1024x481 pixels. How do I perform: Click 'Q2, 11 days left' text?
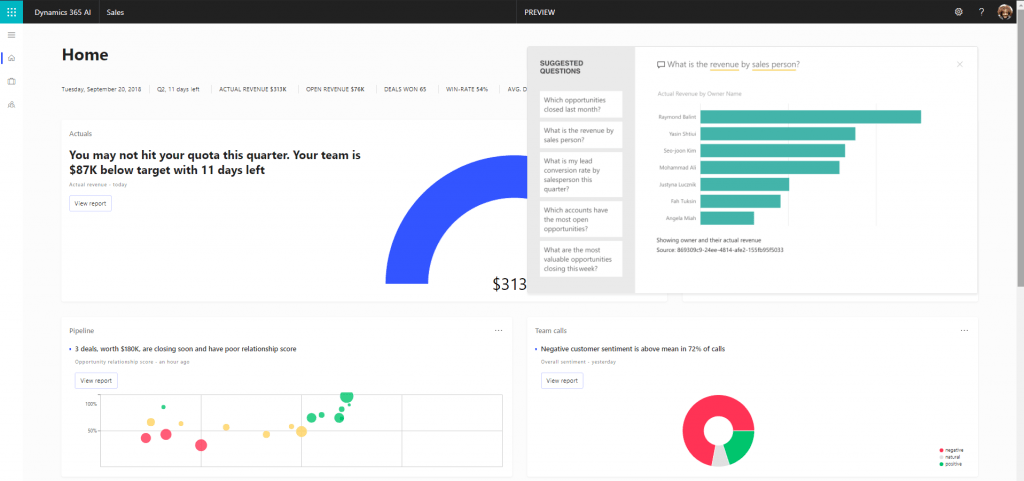(178, 89)
